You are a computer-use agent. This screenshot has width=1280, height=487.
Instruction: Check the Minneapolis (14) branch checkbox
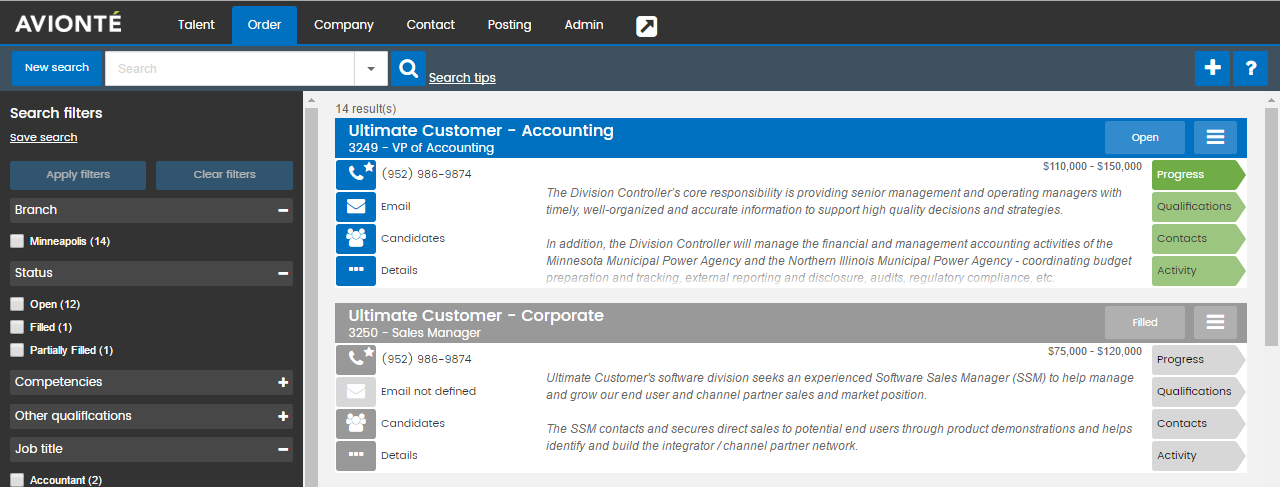pyautogui.click(x=17, y=241)
